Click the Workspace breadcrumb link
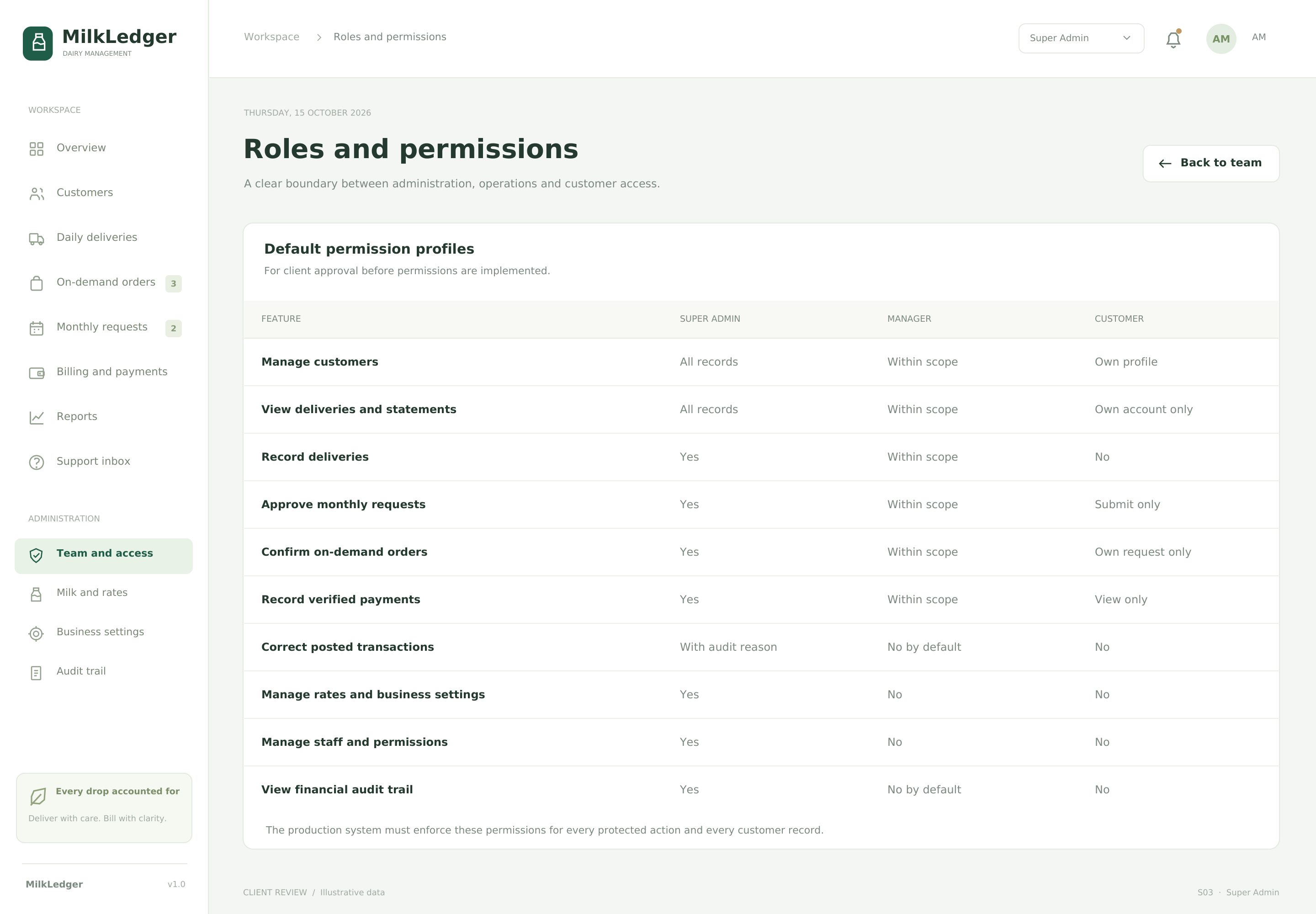Screen dimensions: 1316x914 (271, 37)
